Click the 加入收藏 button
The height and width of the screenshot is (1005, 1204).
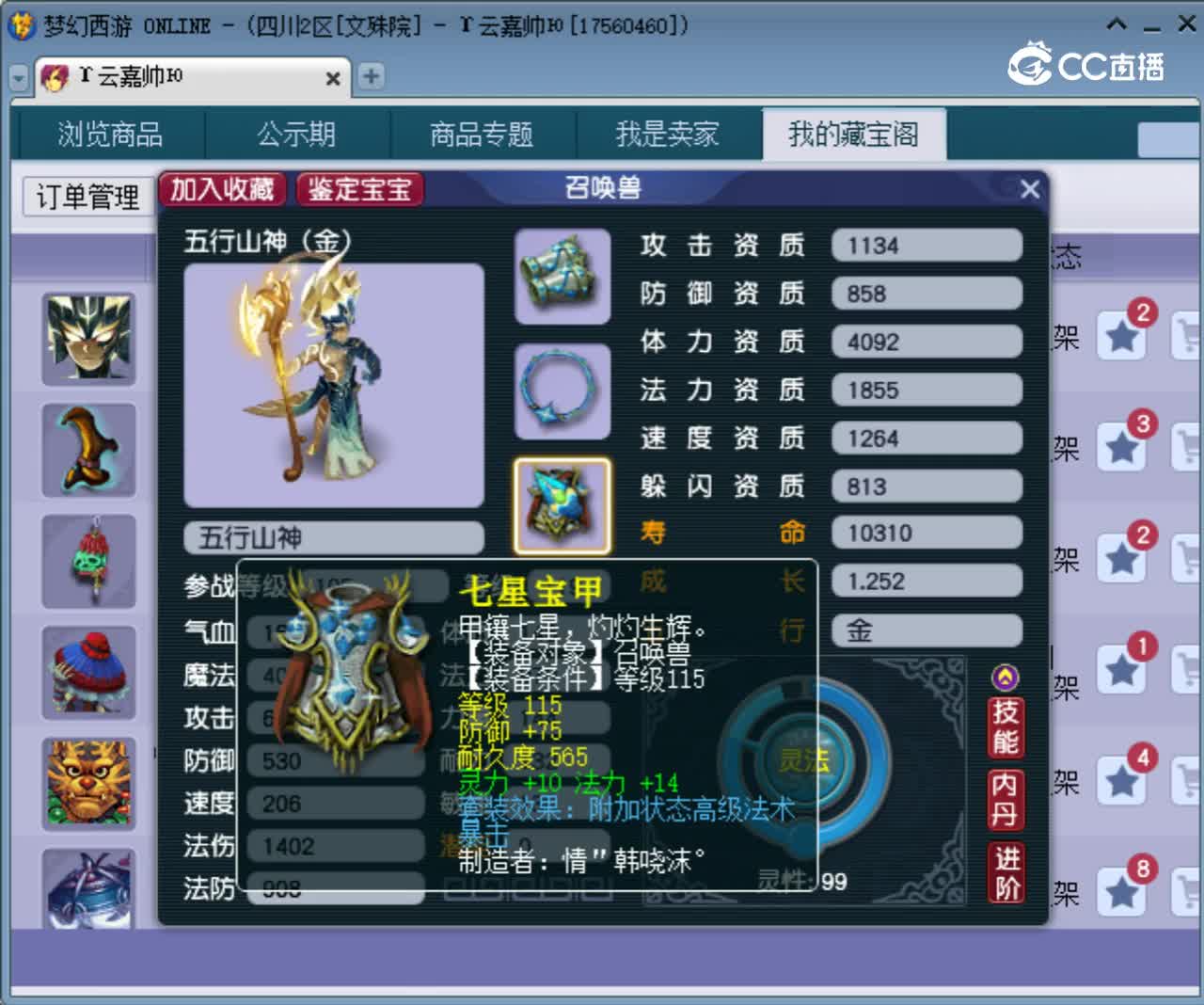222,189
